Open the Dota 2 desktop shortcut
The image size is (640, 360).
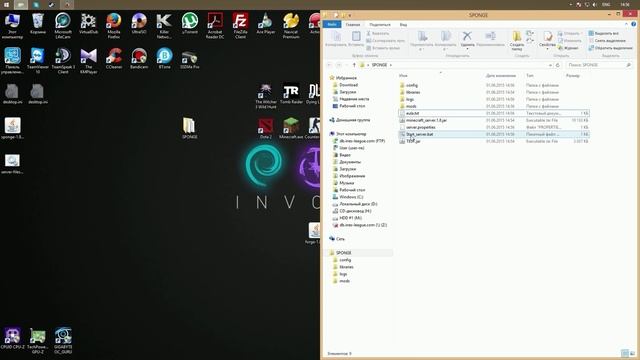(266, 128)
